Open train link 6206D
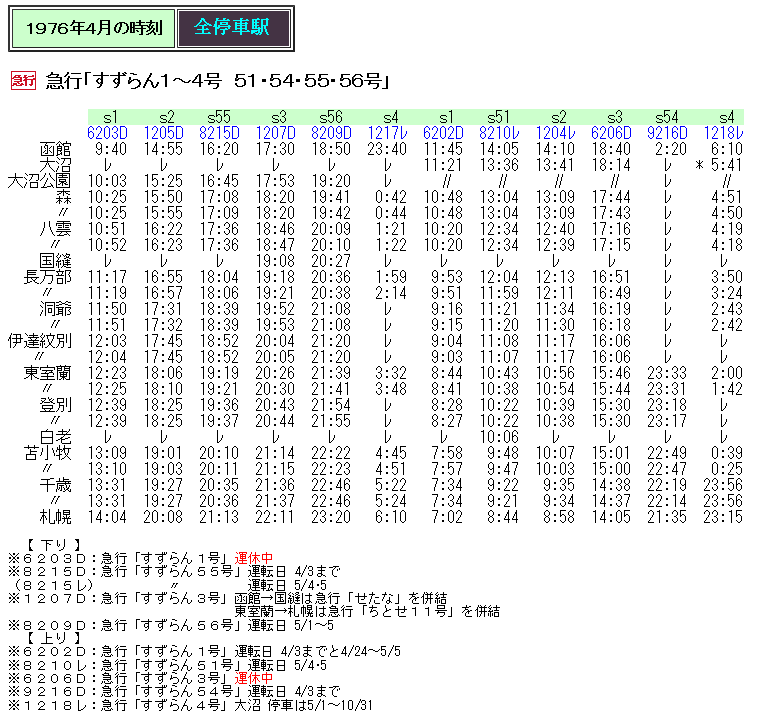This screenshot has width=765, height=718. tap(611, 133)
